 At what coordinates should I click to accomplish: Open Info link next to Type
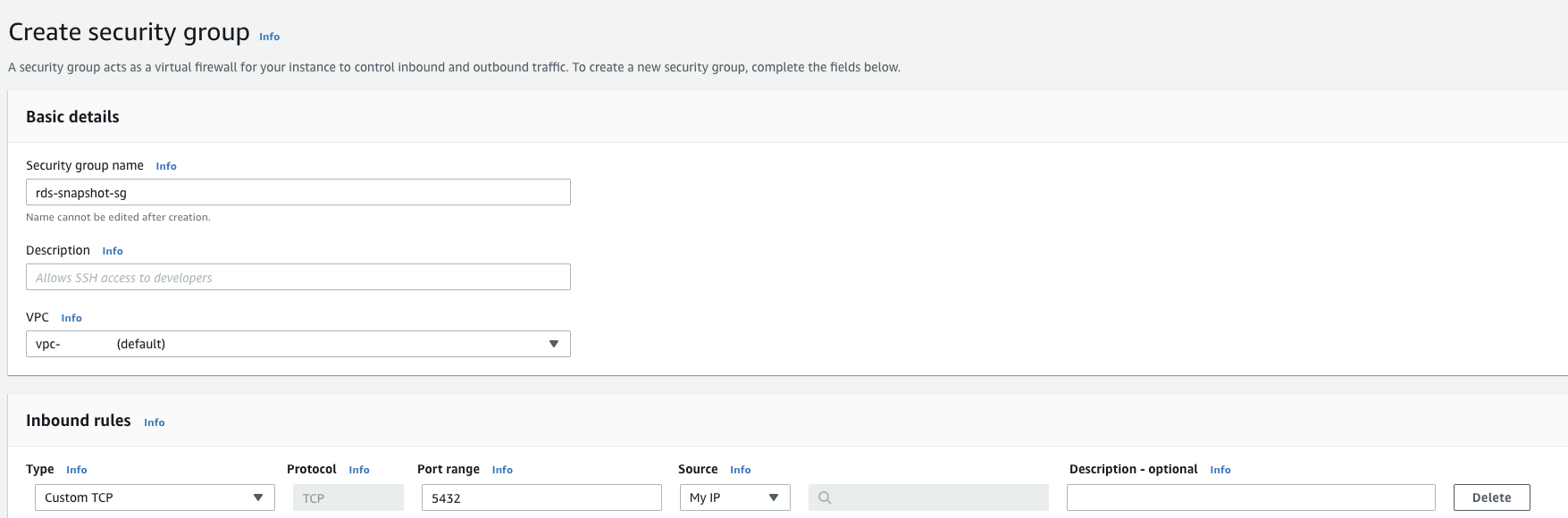(x=77, y=470)
